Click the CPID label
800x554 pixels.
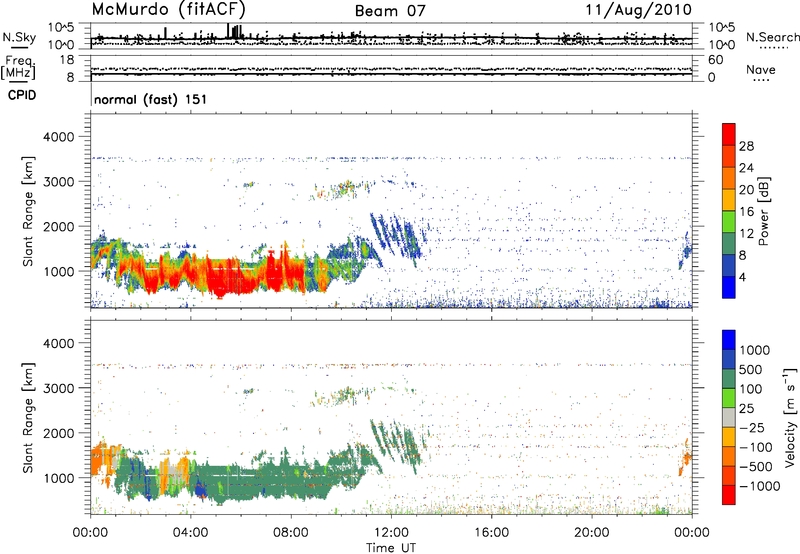(x=22, y=95)
